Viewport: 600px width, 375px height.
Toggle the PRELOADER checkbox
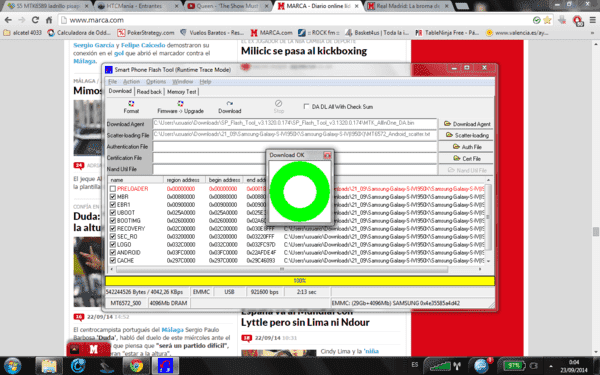click(112, 189)
